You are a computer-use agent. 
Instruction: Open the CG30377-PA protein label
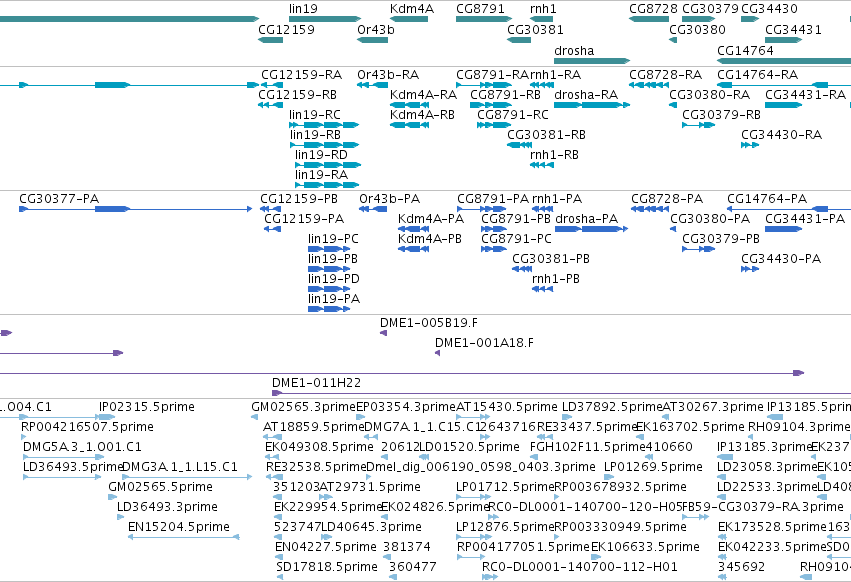(x=59, y=199)
